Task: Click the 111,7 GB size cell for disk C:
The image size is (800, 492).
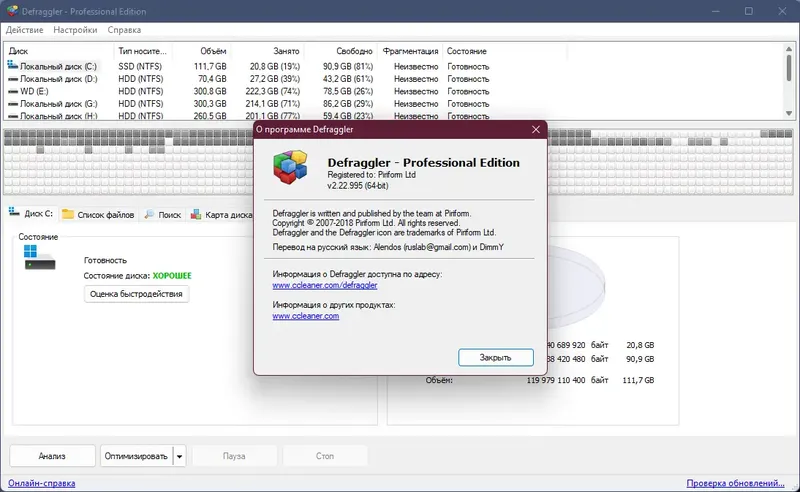Action: (210, 66)
